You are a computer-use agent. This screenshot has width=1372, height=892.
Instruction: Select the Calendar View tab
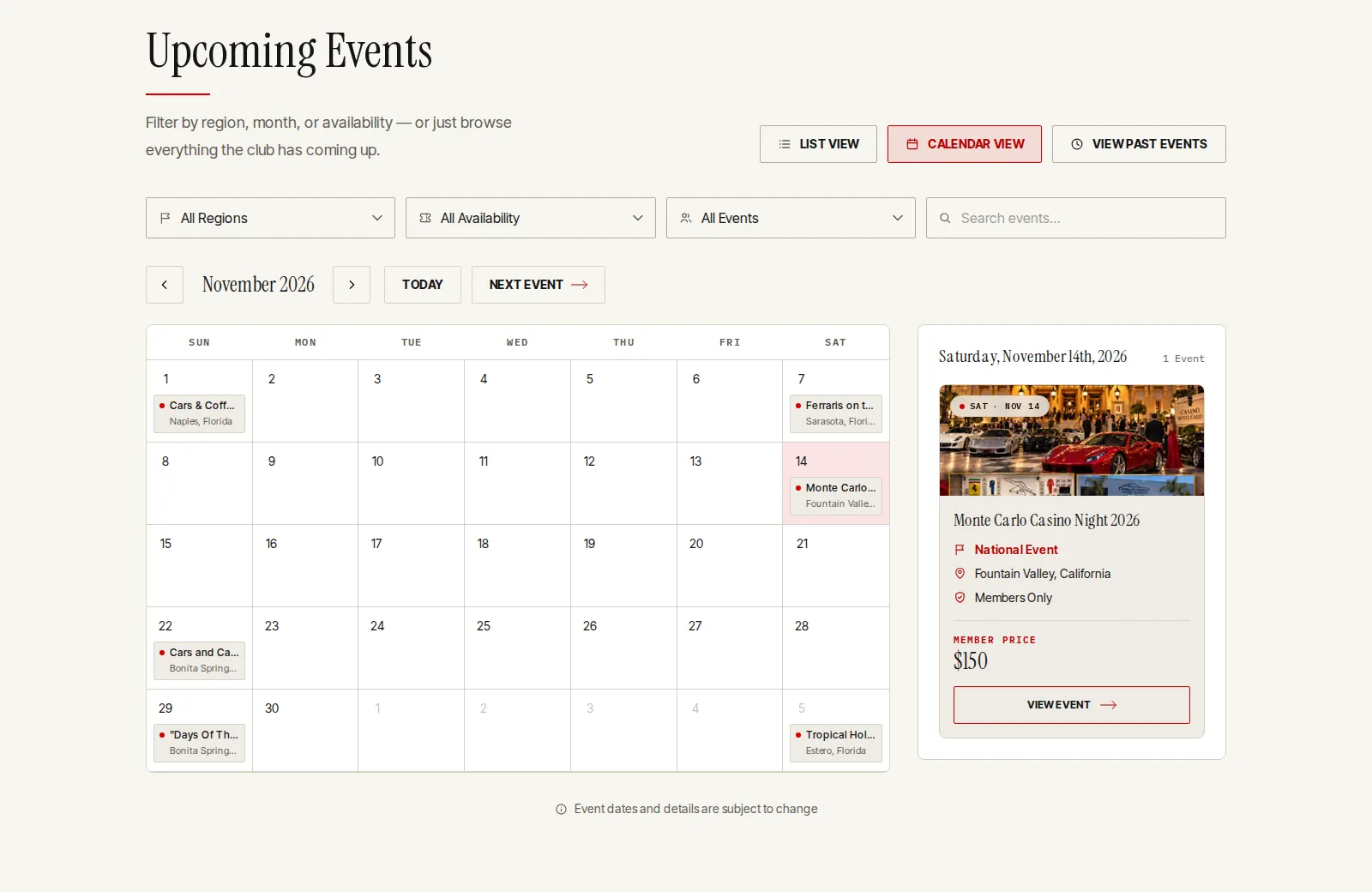point(965,144)
